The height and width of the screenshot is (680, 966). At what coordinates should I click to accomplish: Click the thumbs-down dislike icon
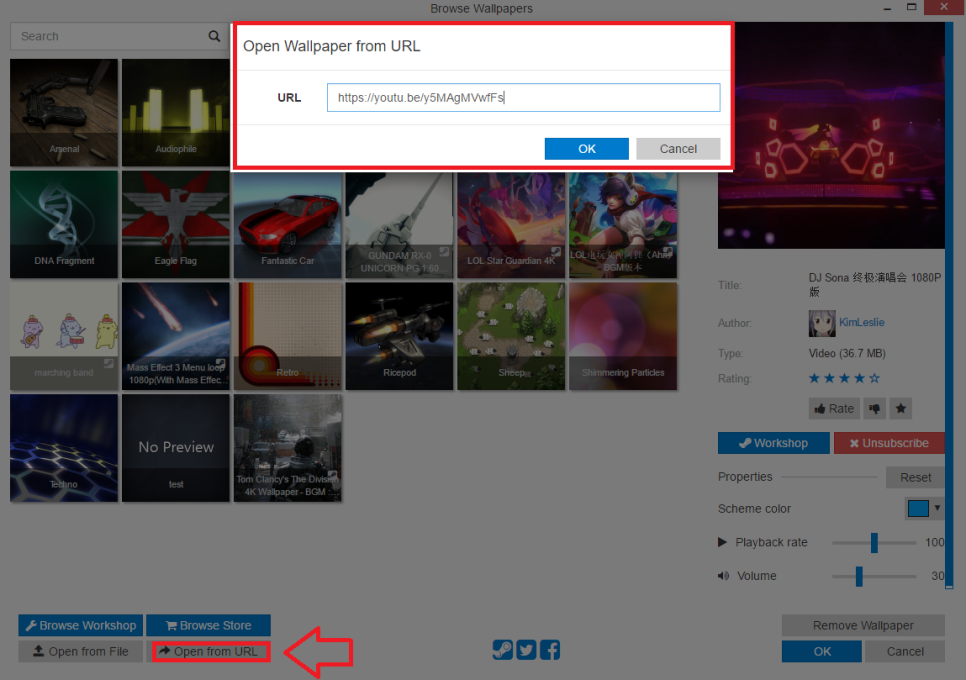tap(874, 408)
